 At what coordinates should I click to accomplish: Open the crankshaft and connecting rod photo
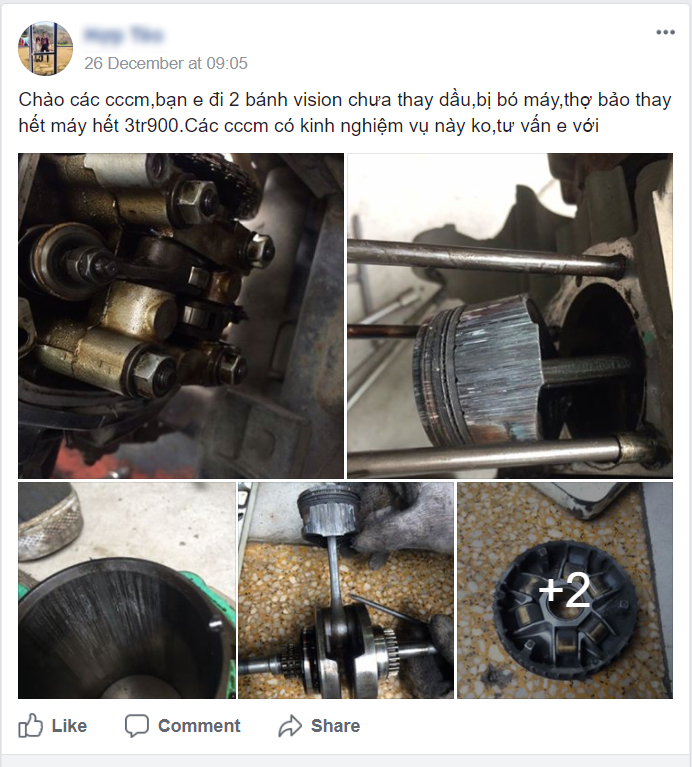pyautogui.click(x=346, y=590)
